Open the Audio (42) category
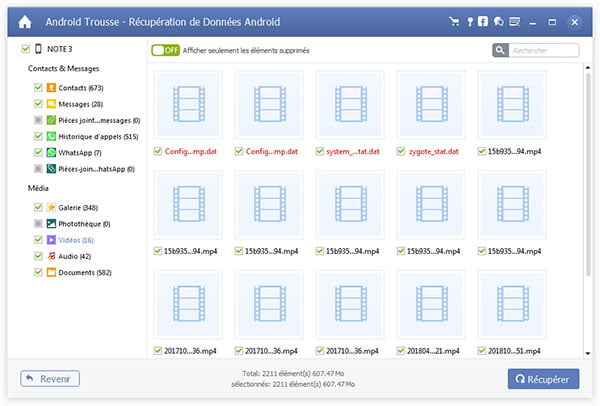This screenshot has width=600, height=406. pyautogui.click(x=72, y=256)
